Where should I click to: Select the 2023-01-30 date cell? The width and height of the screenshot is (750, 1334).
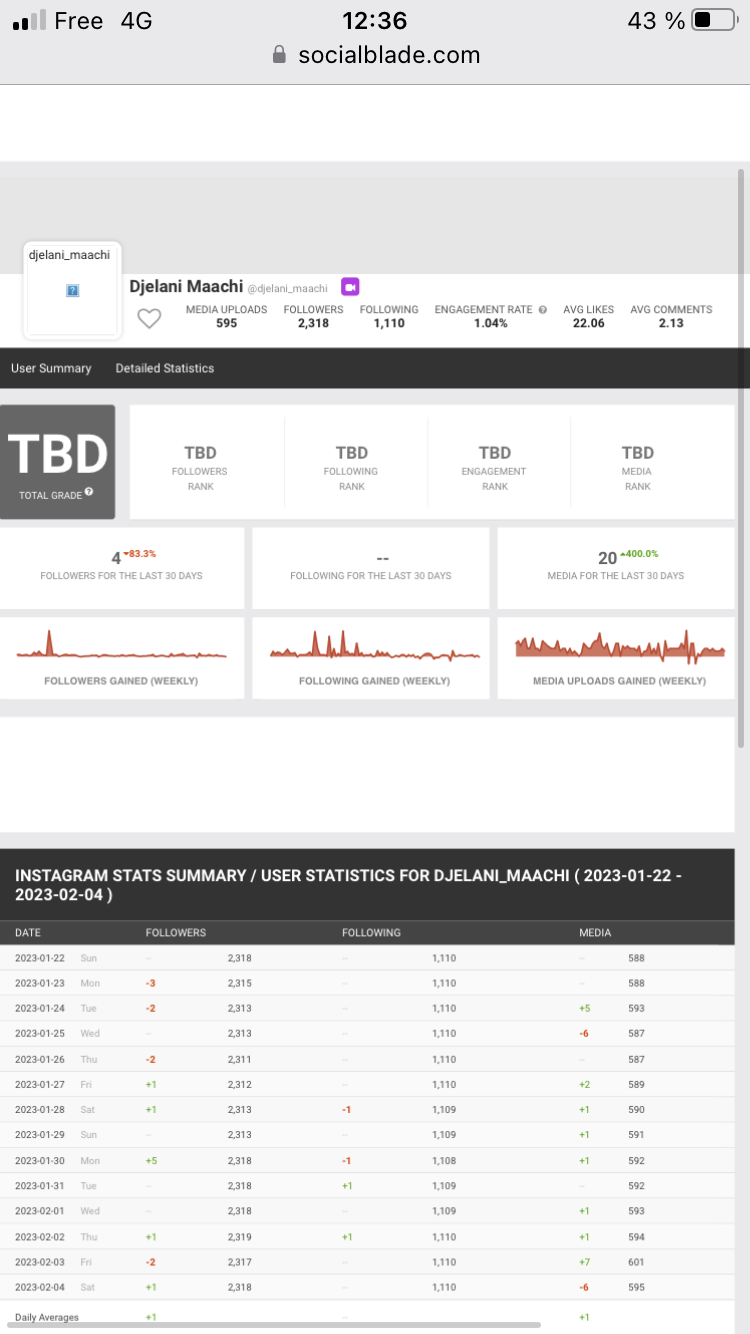pyautogui.click(x=42, y=1161)
